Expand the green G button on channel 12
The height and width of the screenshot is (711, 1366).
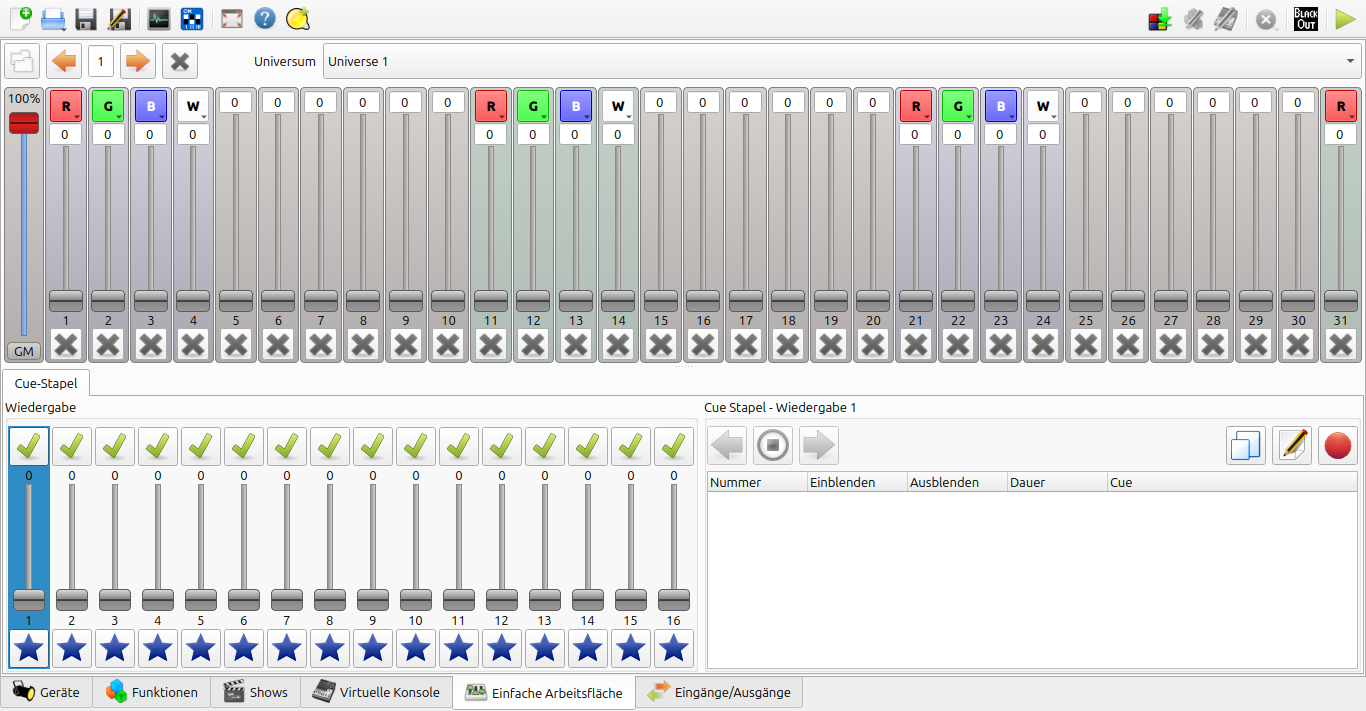click(533, 106)
